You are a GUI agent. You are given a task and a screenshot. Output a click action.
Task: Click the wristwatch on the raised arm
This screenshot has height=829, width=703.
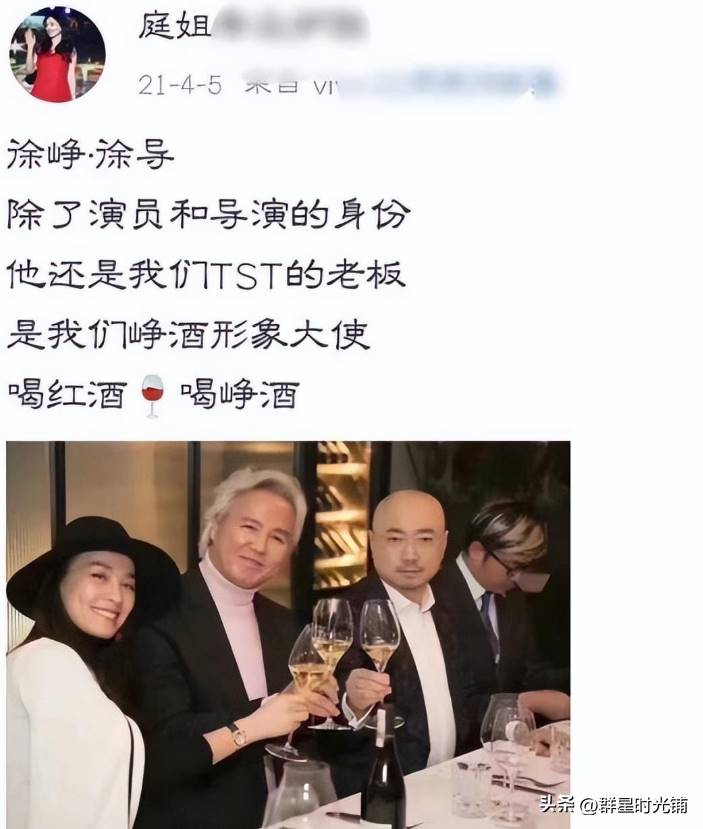pyautogui.click(x=238, y=734)
